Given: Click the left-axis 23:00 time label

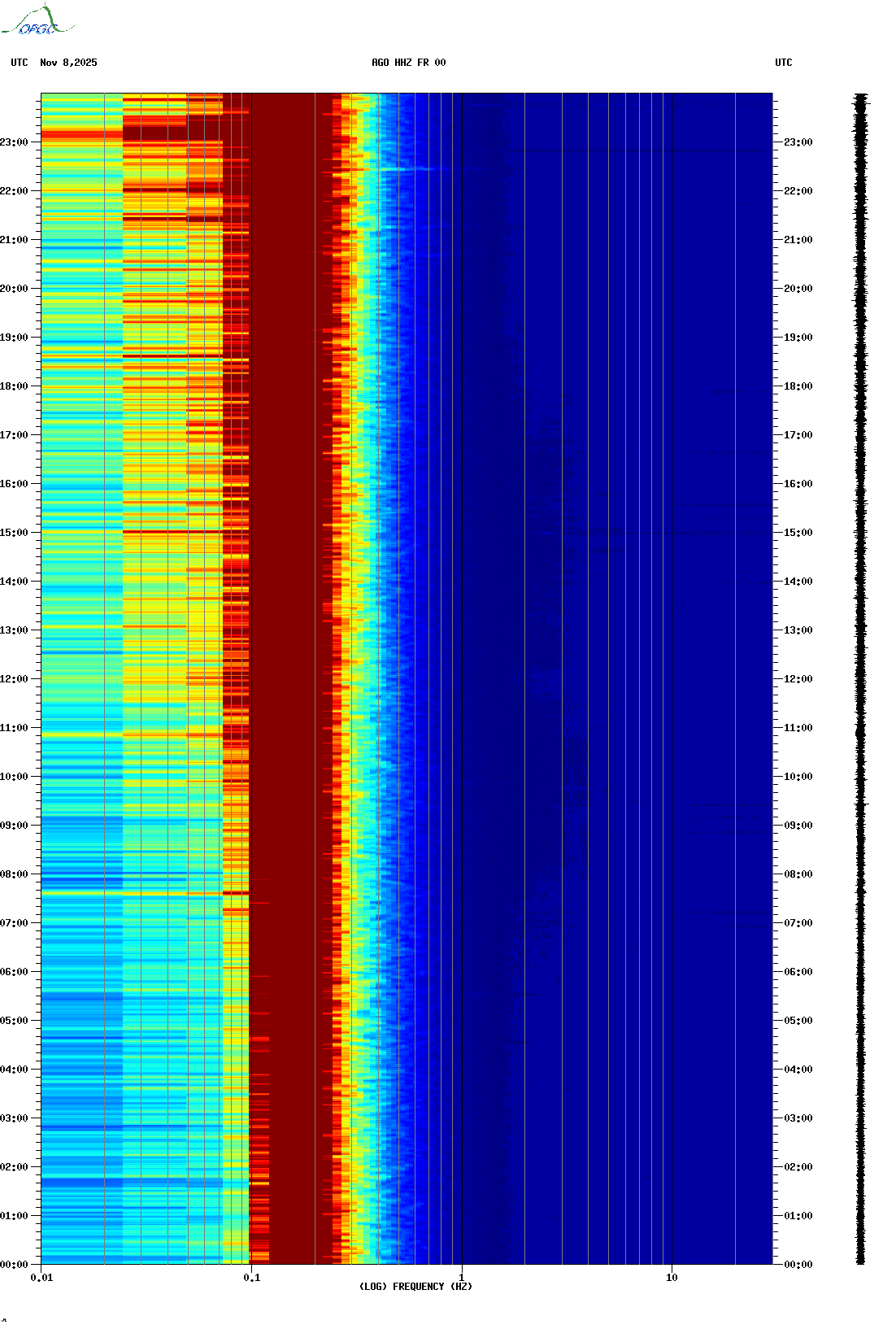Looking at the screenshot, I should 14,142.
